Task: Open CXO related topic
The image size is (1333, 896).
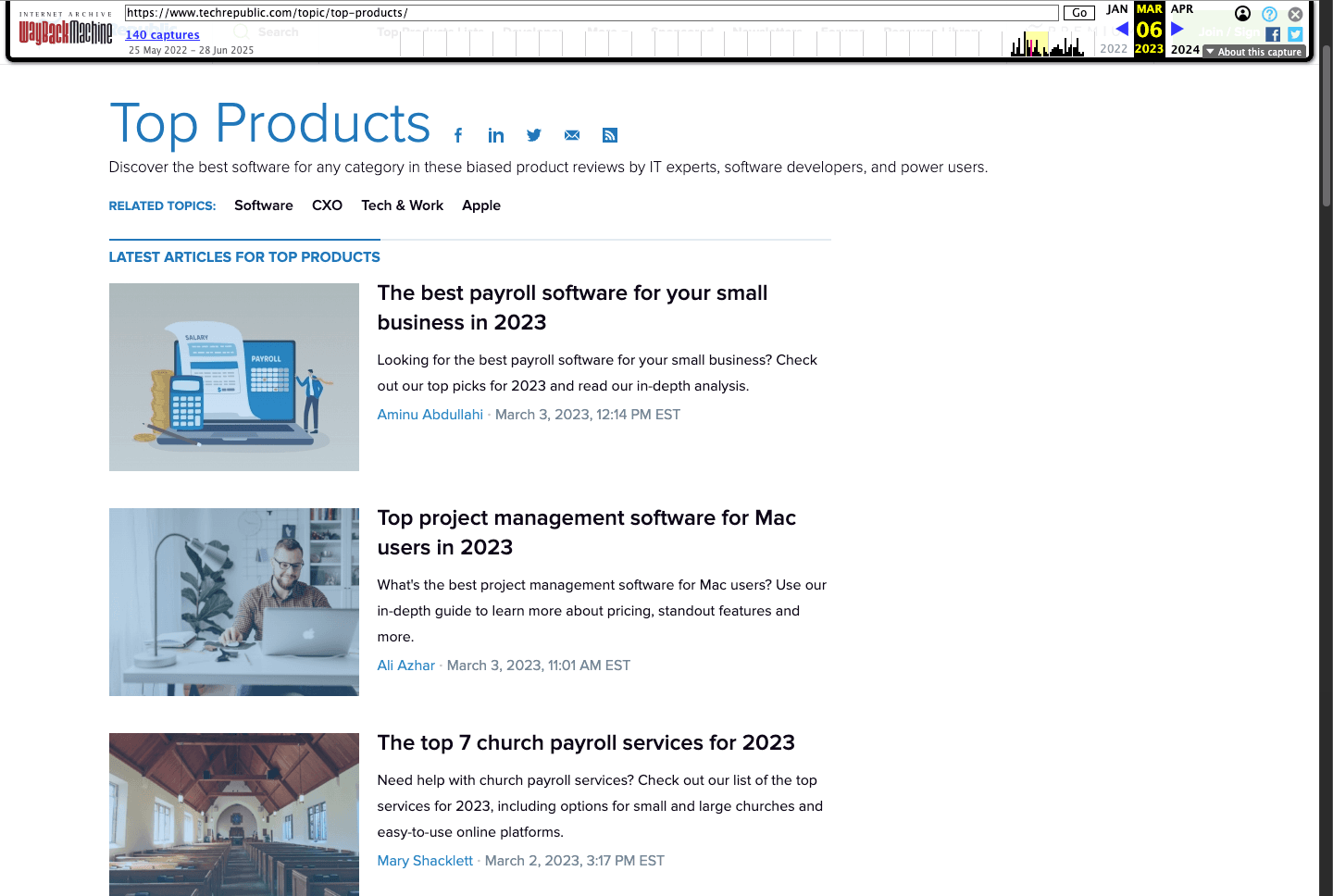Action: click(x=327, y=205)
